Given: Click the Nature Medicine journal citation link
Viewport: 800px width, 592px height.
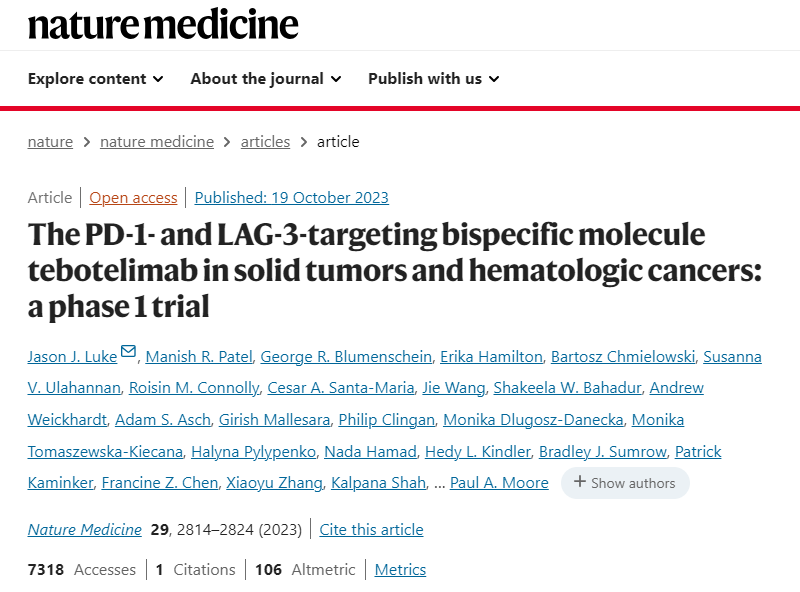Looking at the screenshot, I should tap(85, 529).
